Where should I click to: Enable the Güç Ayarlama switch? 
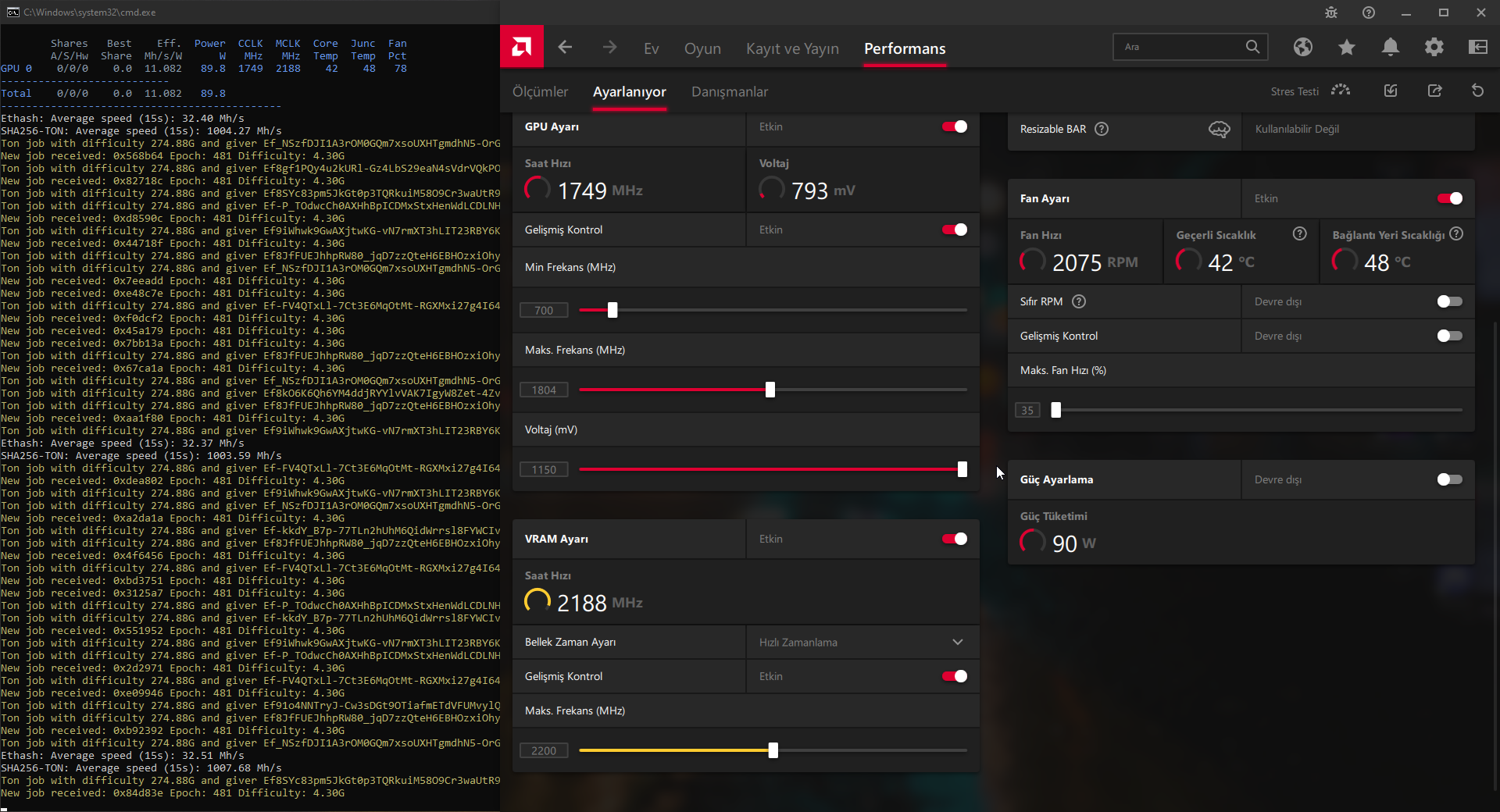[x=1450, y=479]
